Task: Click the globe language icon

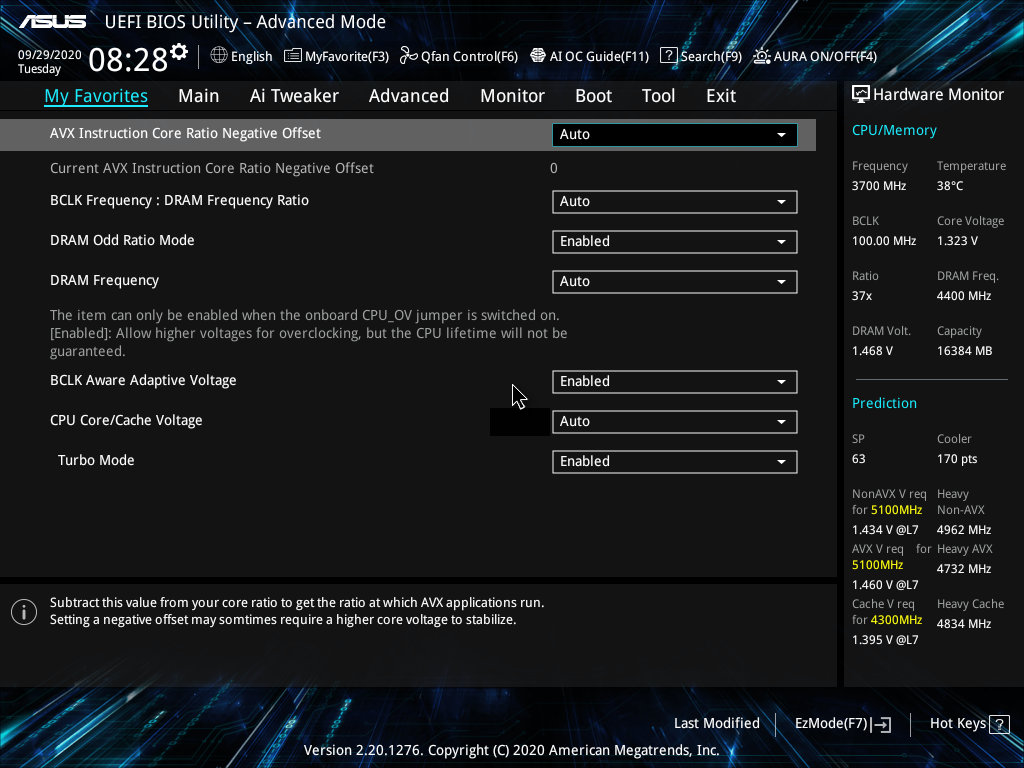Action: click(x=219, y=56)
